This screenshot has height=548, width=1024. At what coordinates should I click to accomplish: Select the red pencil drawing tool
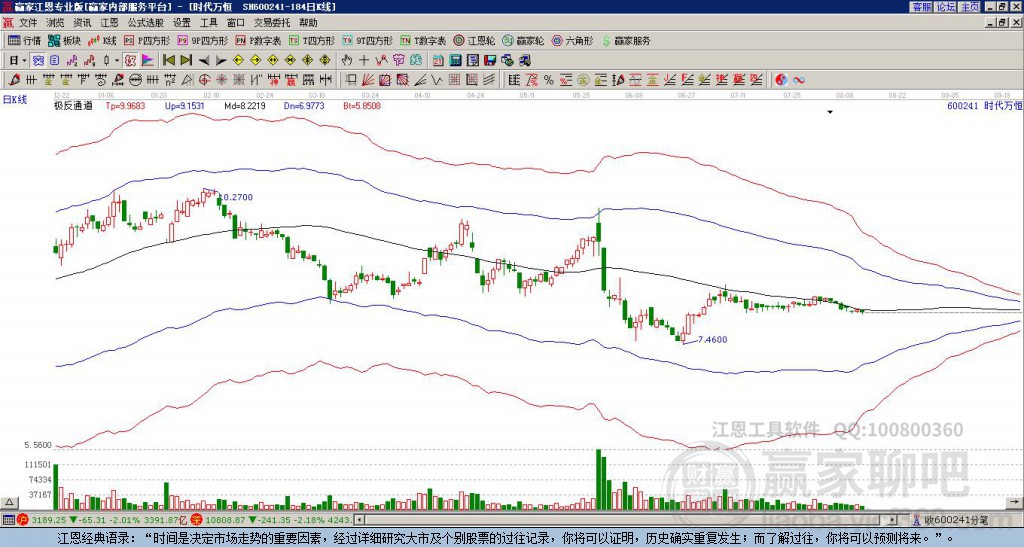pyautogui.click(x=14, y=80)
